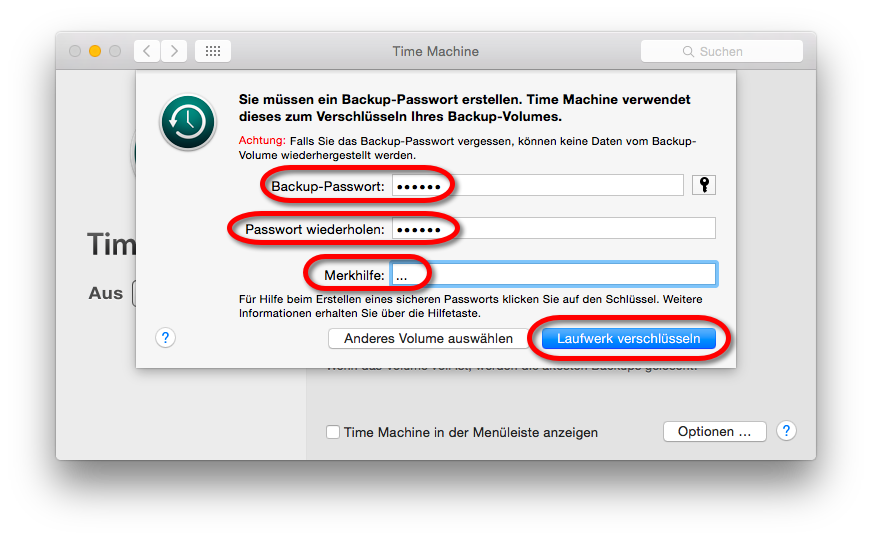
Task: Click the bold heading about Backup-Passwort erstellen
Action: coord(464,108)
